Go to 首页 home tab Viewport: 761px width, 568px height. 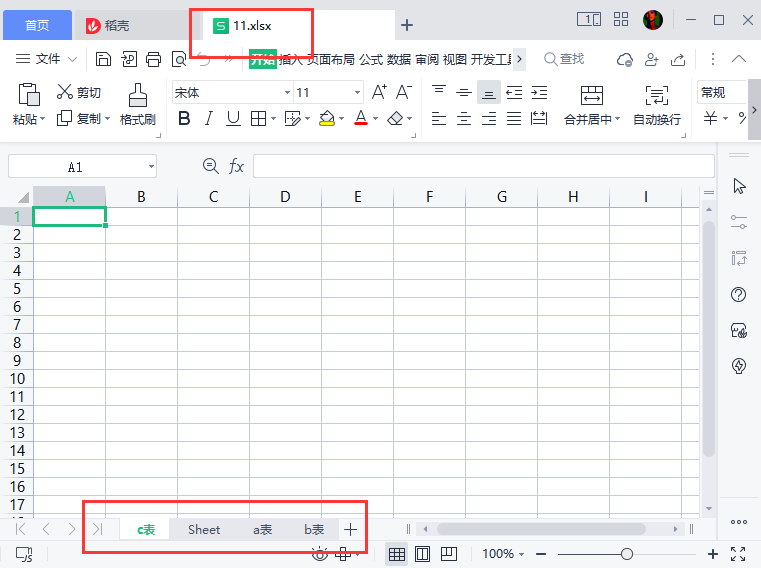(x=37, y=25)
